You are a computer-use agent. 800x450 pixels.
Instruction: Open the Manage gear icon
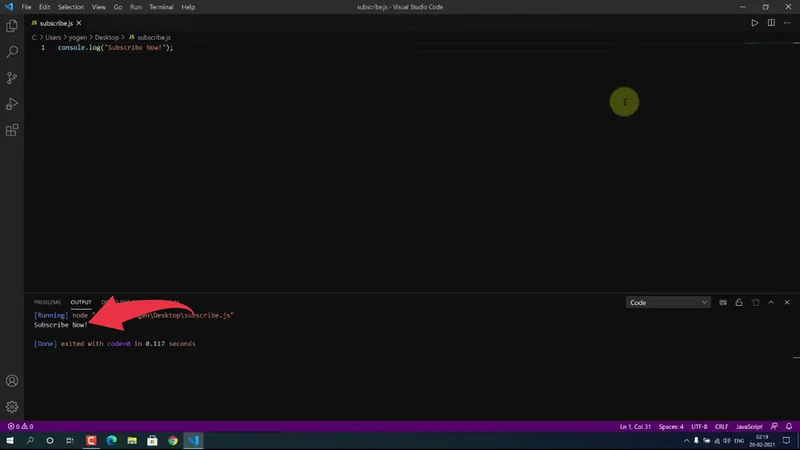(x=12, y=407)
